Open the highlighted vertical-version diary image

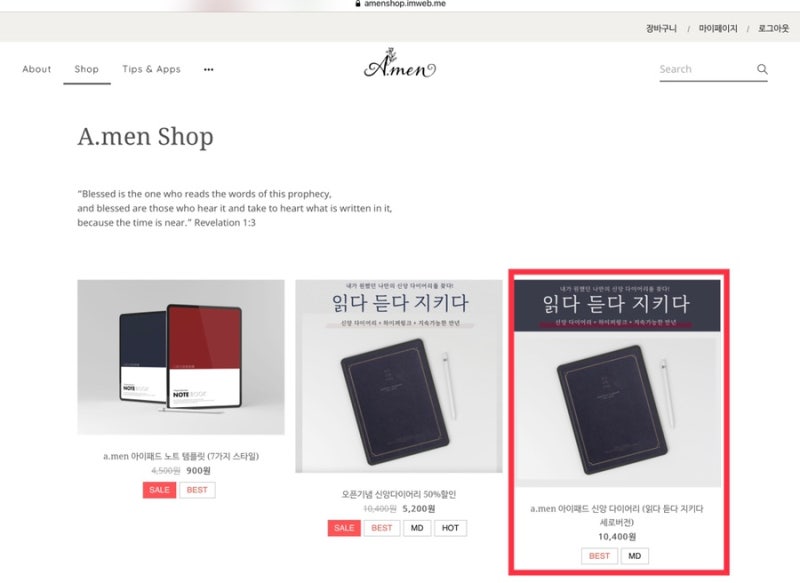pos(617,383)
